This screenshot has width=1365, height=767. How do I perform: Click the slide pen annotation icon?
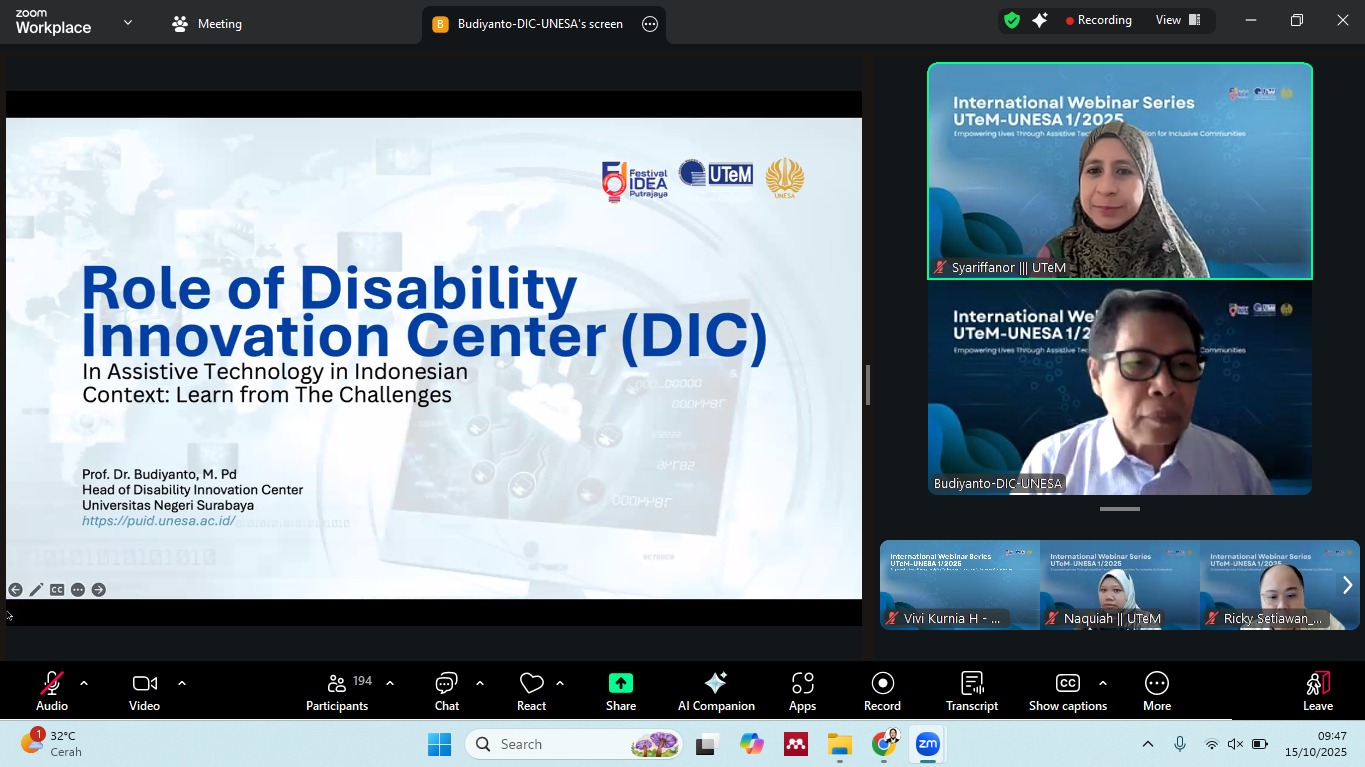point(36,590)
